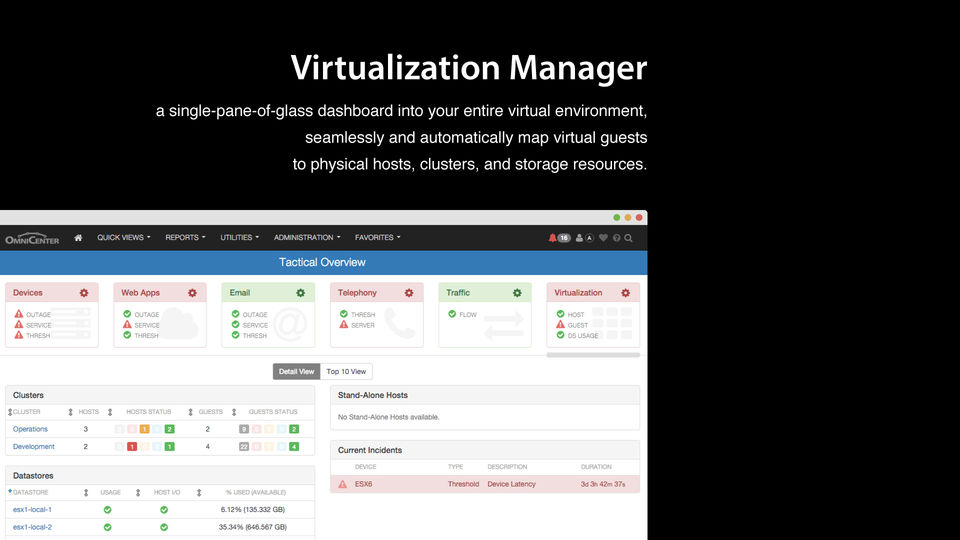Click the Tactical Overview title bar

tap(323, 262)
